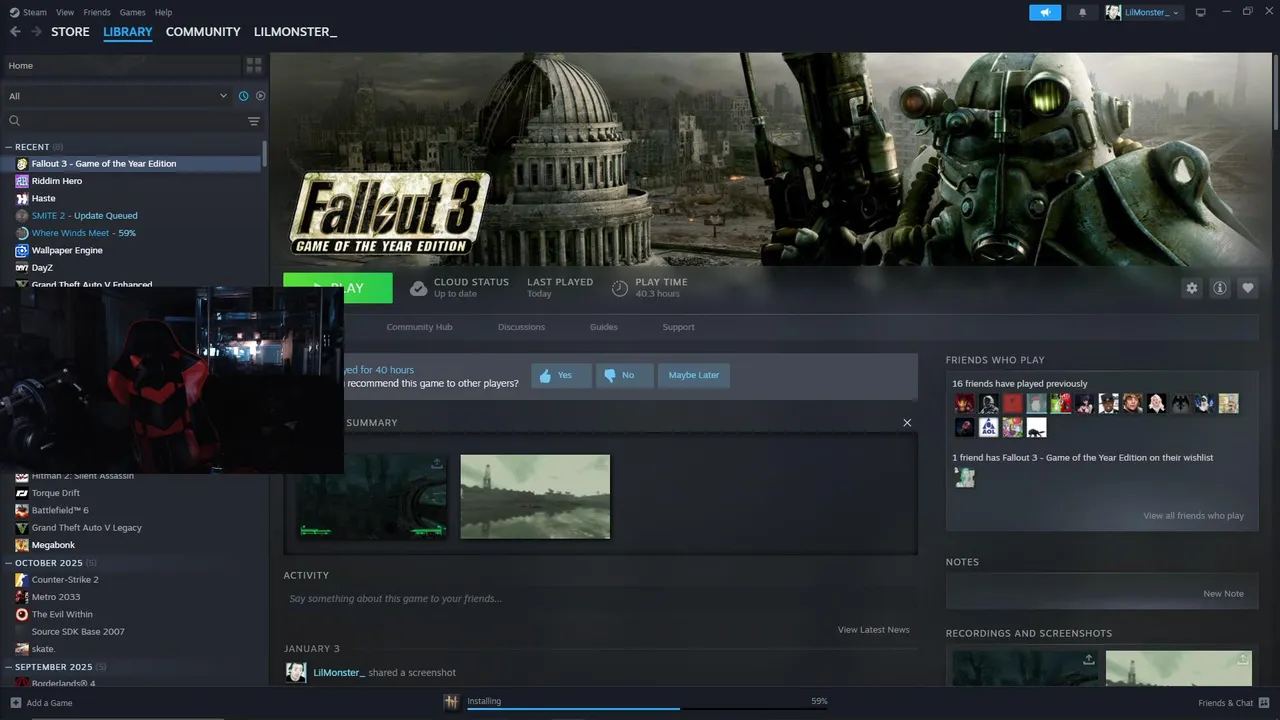Open the View menu
Viewport: 1280px width, 720px height.
click(x=65, y=12)
